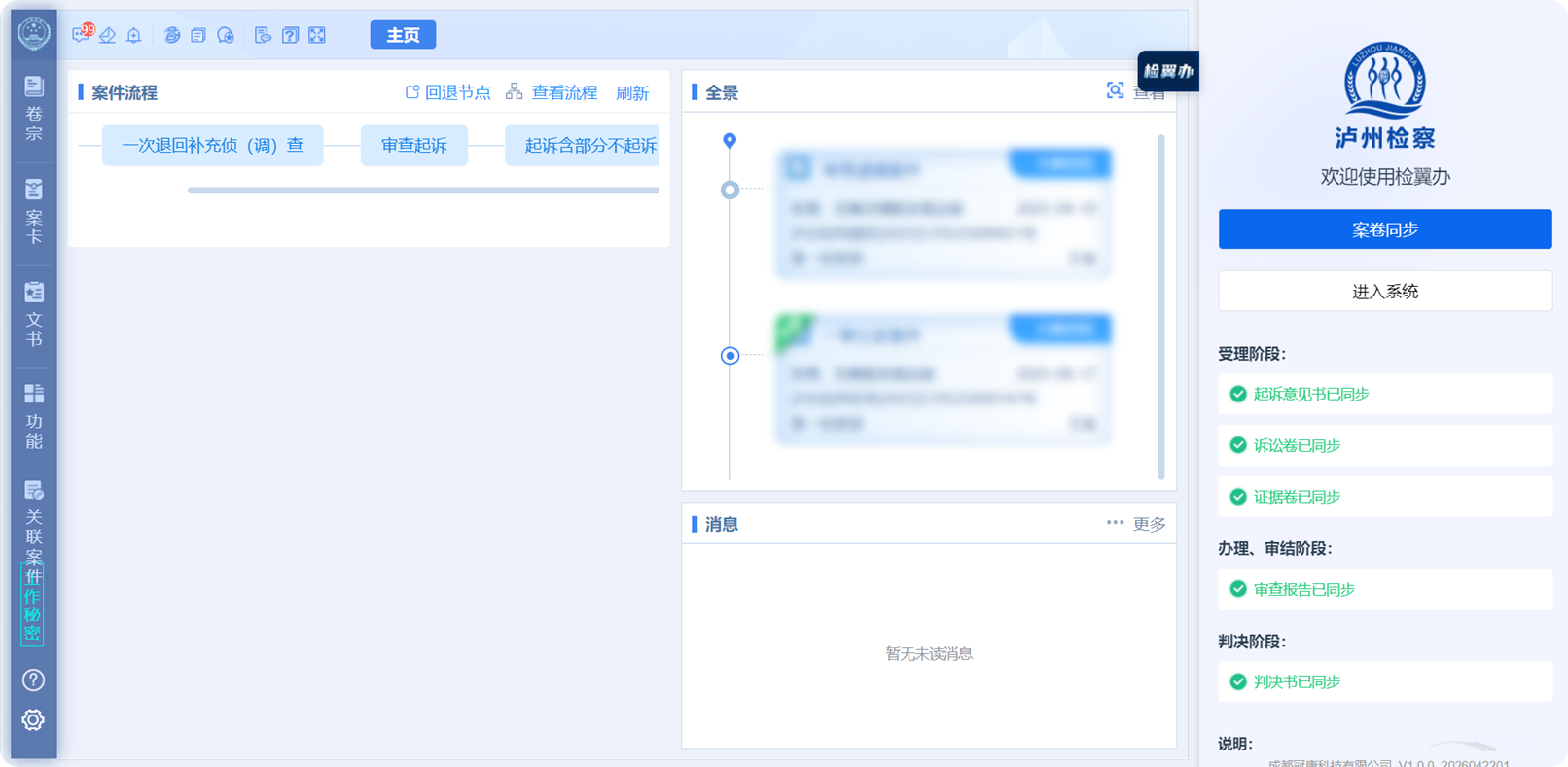Click the top location pin timeline marker

(730, 141)
